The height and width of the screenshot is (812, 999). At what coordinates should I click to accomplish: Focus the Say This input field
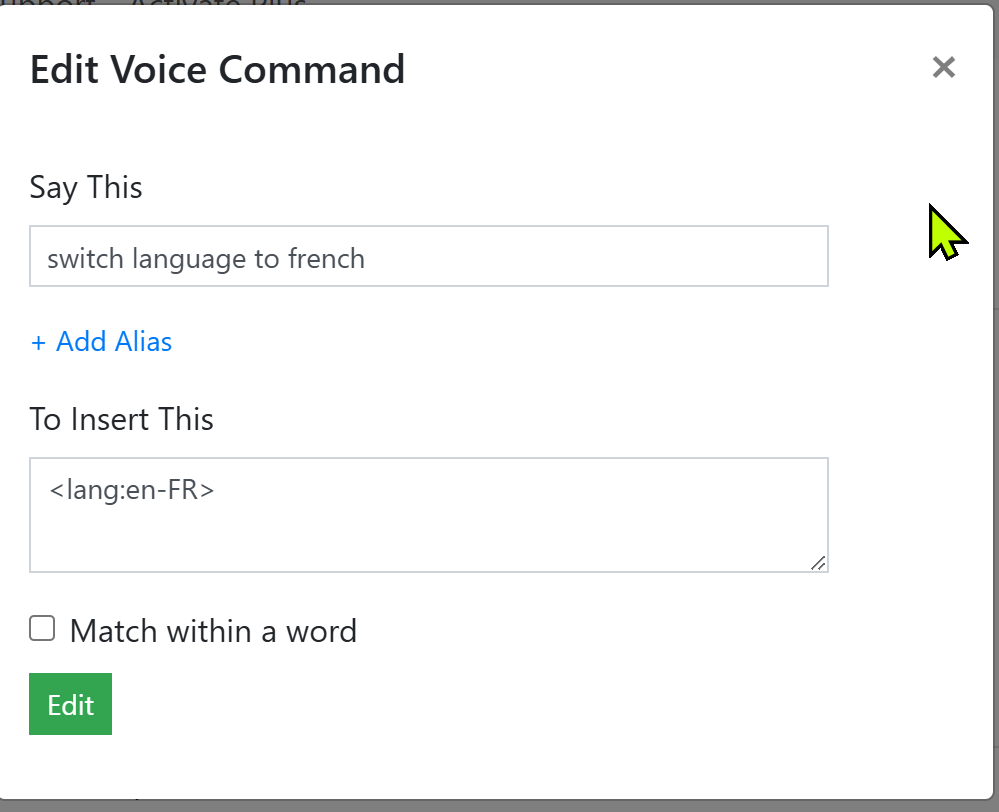(x=428, y=257)
